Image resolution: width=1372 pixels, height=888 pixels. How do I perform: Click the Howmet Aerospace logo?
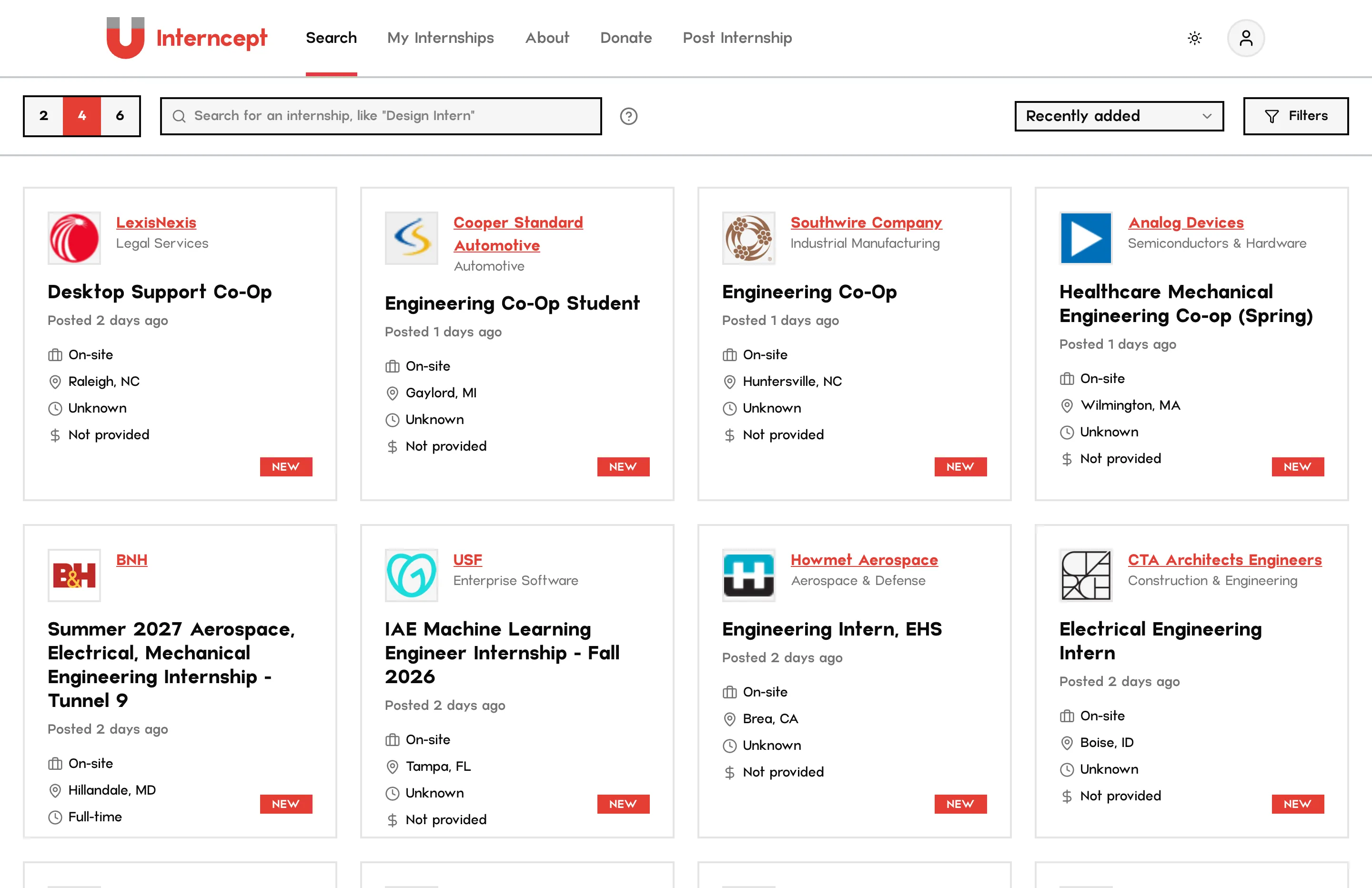(x=749, y=575)
